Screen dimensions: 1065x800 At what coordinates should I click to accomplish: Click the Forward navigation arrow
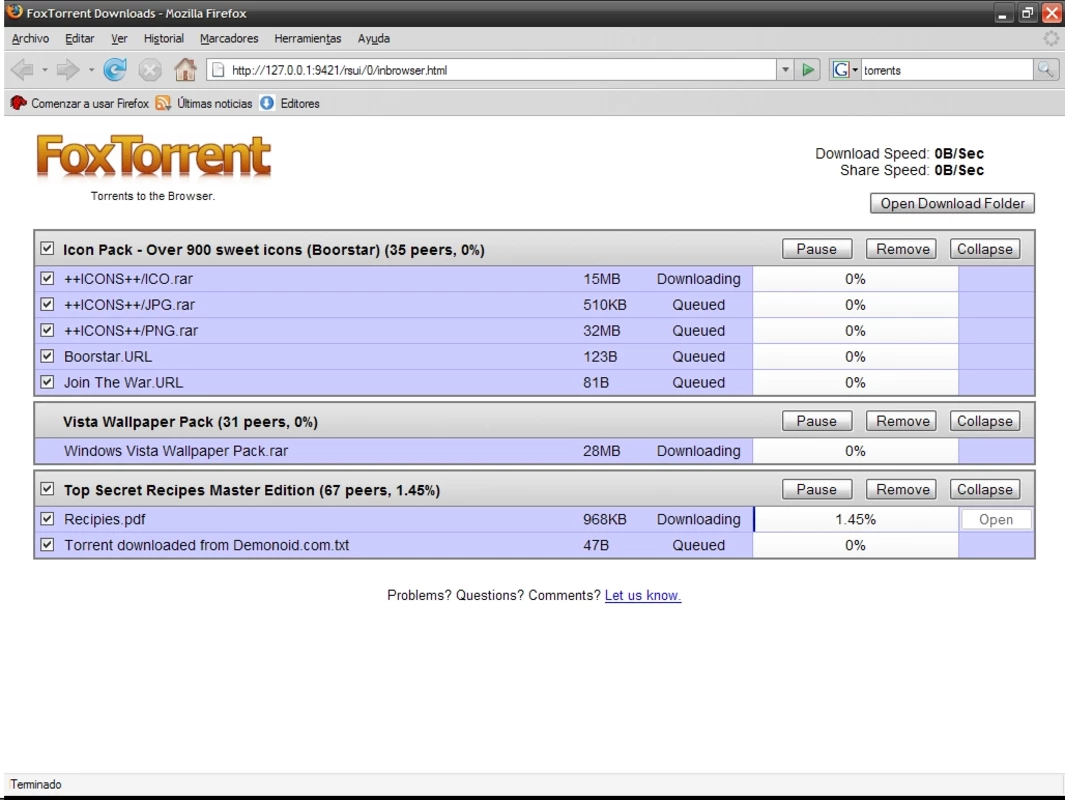tap(67, 69)
